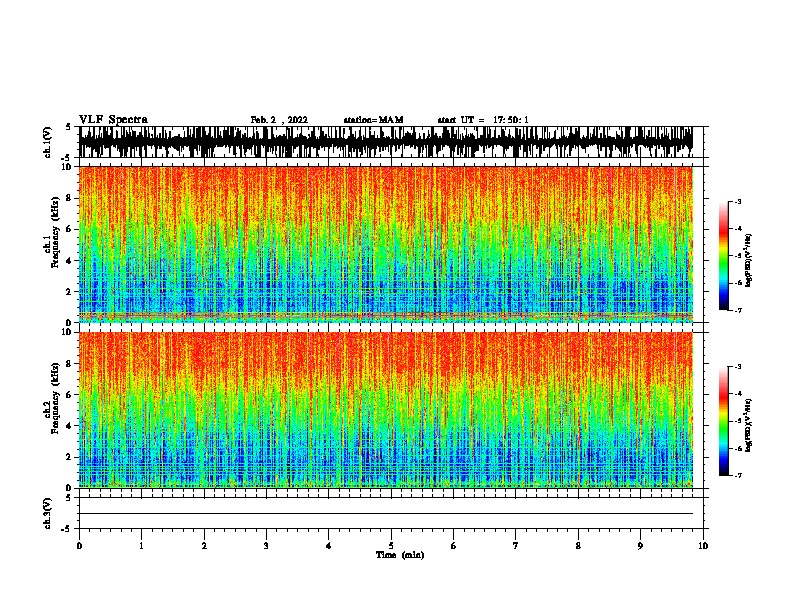Click time axis tick label 5
This screenshot has height=612, width=792.
(x=391, y=546)
